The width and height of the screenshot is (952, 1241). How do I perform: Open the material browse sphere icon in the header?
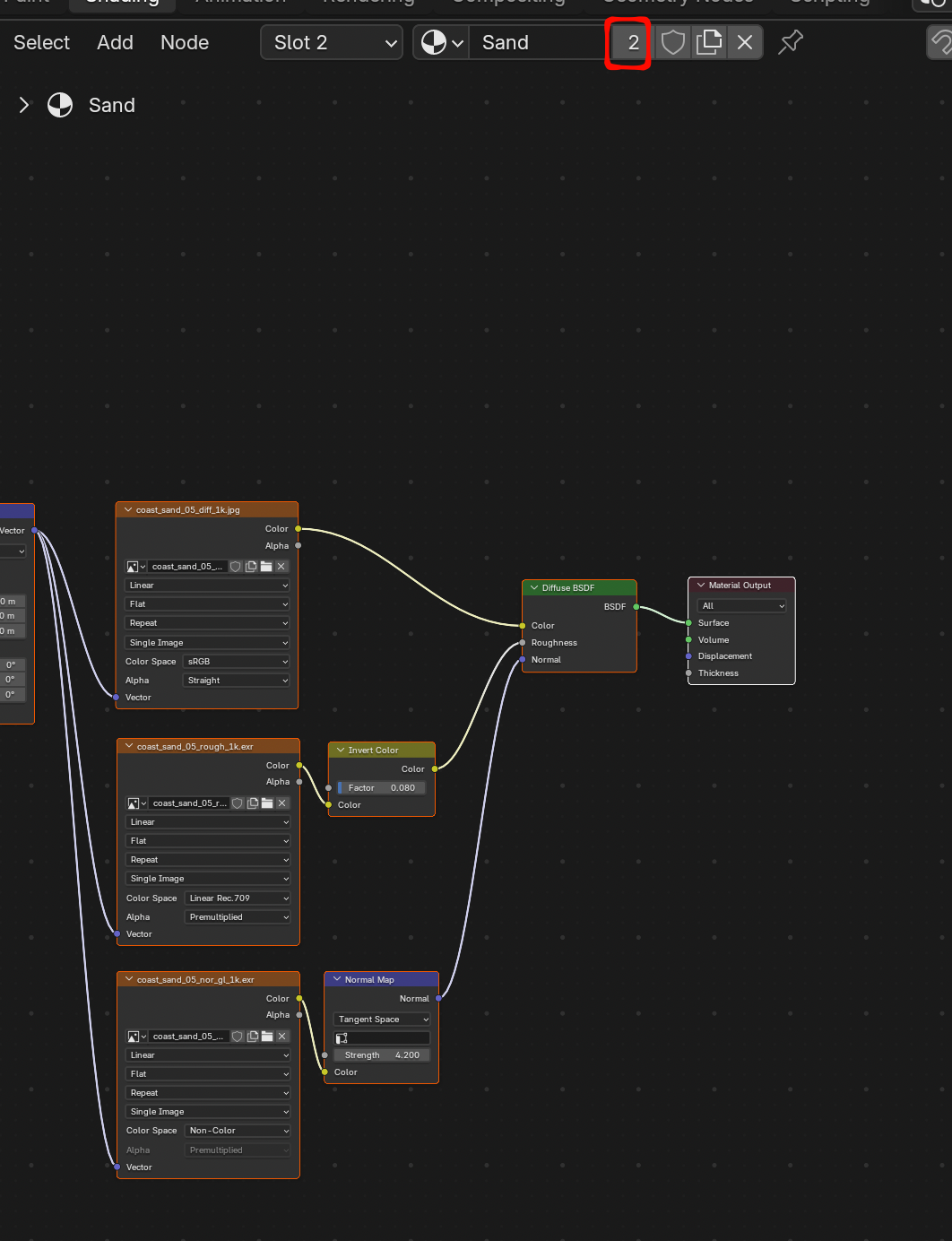pyautogui.click(x=441, y=42)
